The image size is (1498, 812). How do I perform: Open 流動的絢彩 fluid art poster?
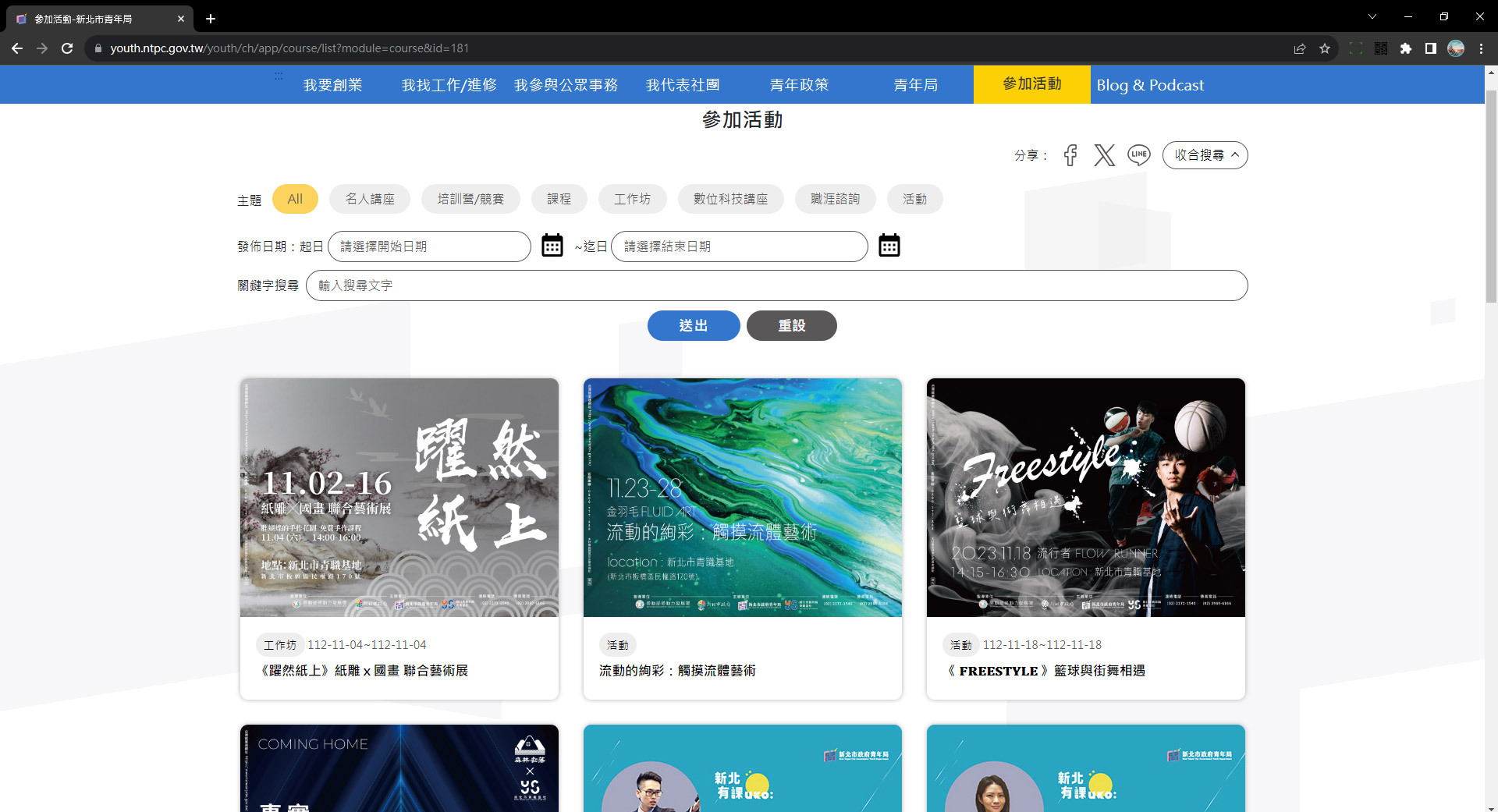pyautogui.click(x=743, y=498)
